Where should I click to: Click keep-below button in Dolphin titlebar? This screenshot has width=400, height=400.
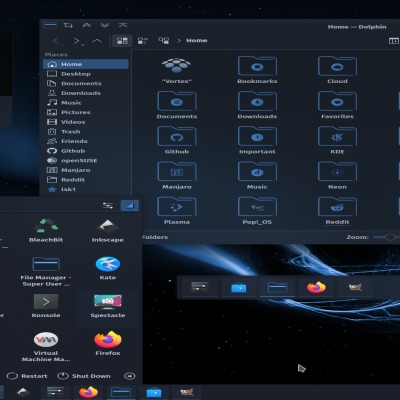click(x=105, y=25)
